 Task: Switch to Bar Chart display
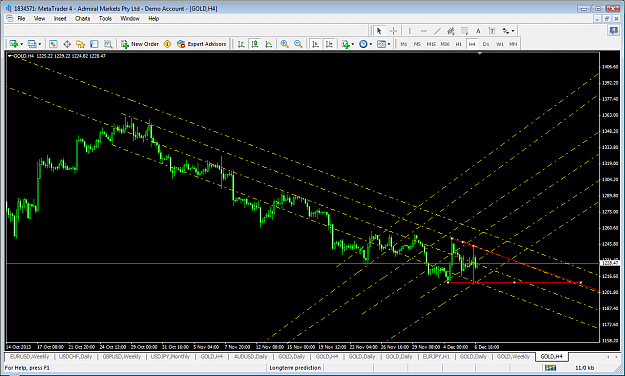241,44
